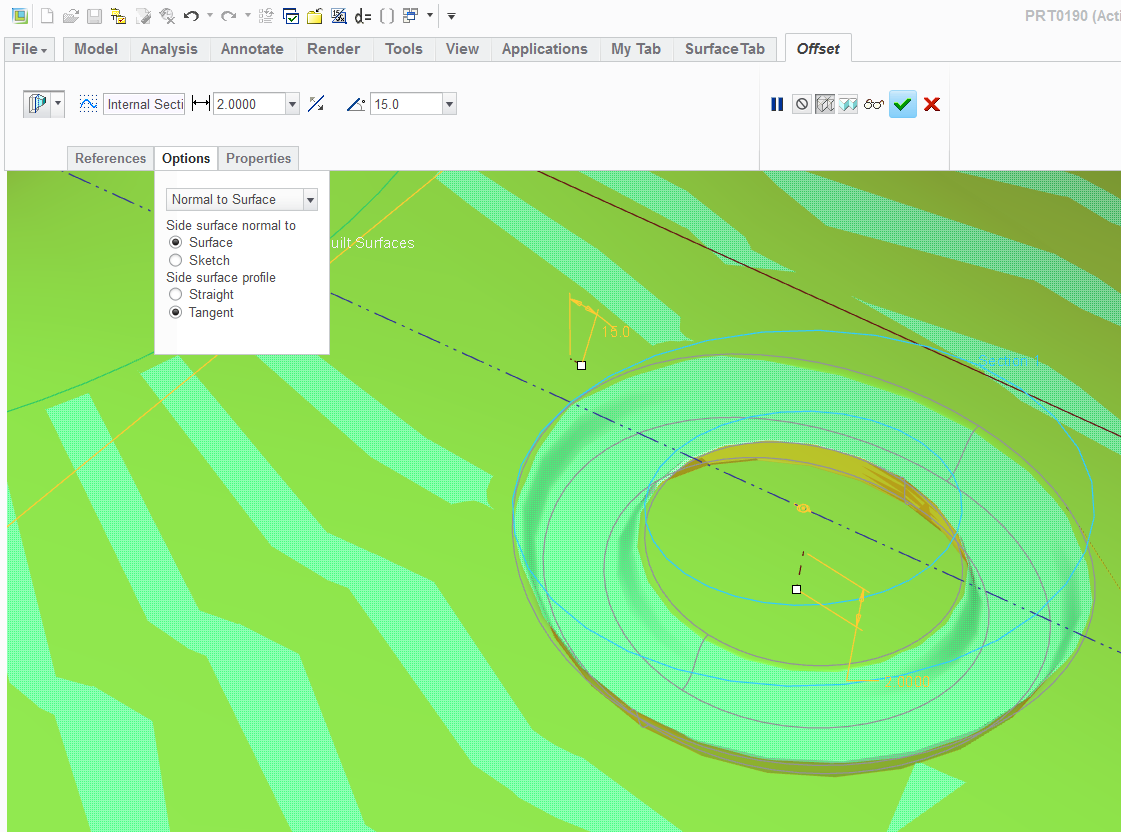
Task: Click the no preview icon
Action: tap(801, 104)
